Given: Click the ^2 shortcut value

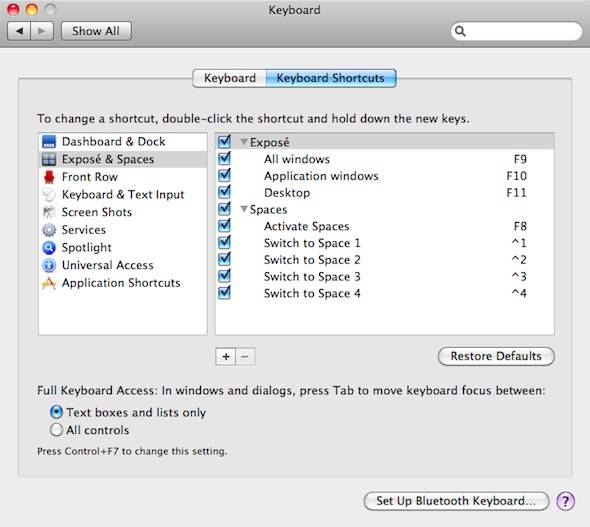Looking at the screenshot, I should point(519,260).
